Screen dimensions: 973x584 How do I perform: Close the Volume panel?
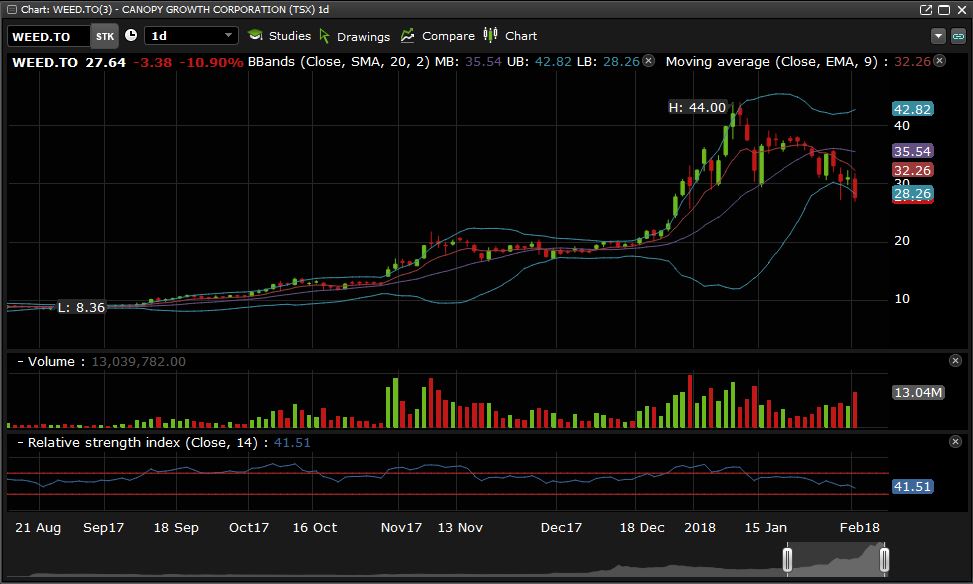(x=956, y=361)
